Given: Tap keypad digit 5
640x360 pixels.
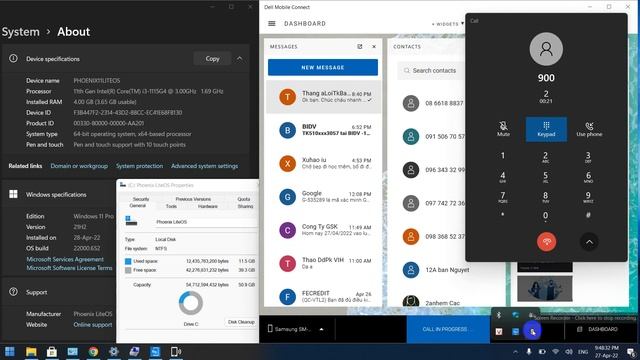Looking at the screenshot, I should click(x=546, y=176).
